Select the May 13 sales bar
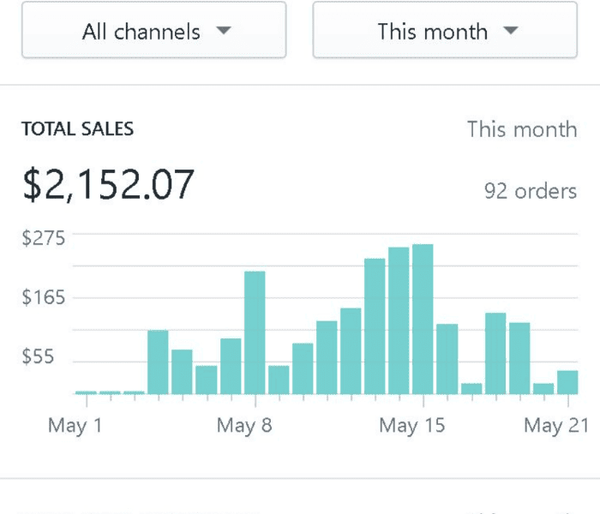The width and height of the screenshot is (600, 514). [x=375, y=326]
